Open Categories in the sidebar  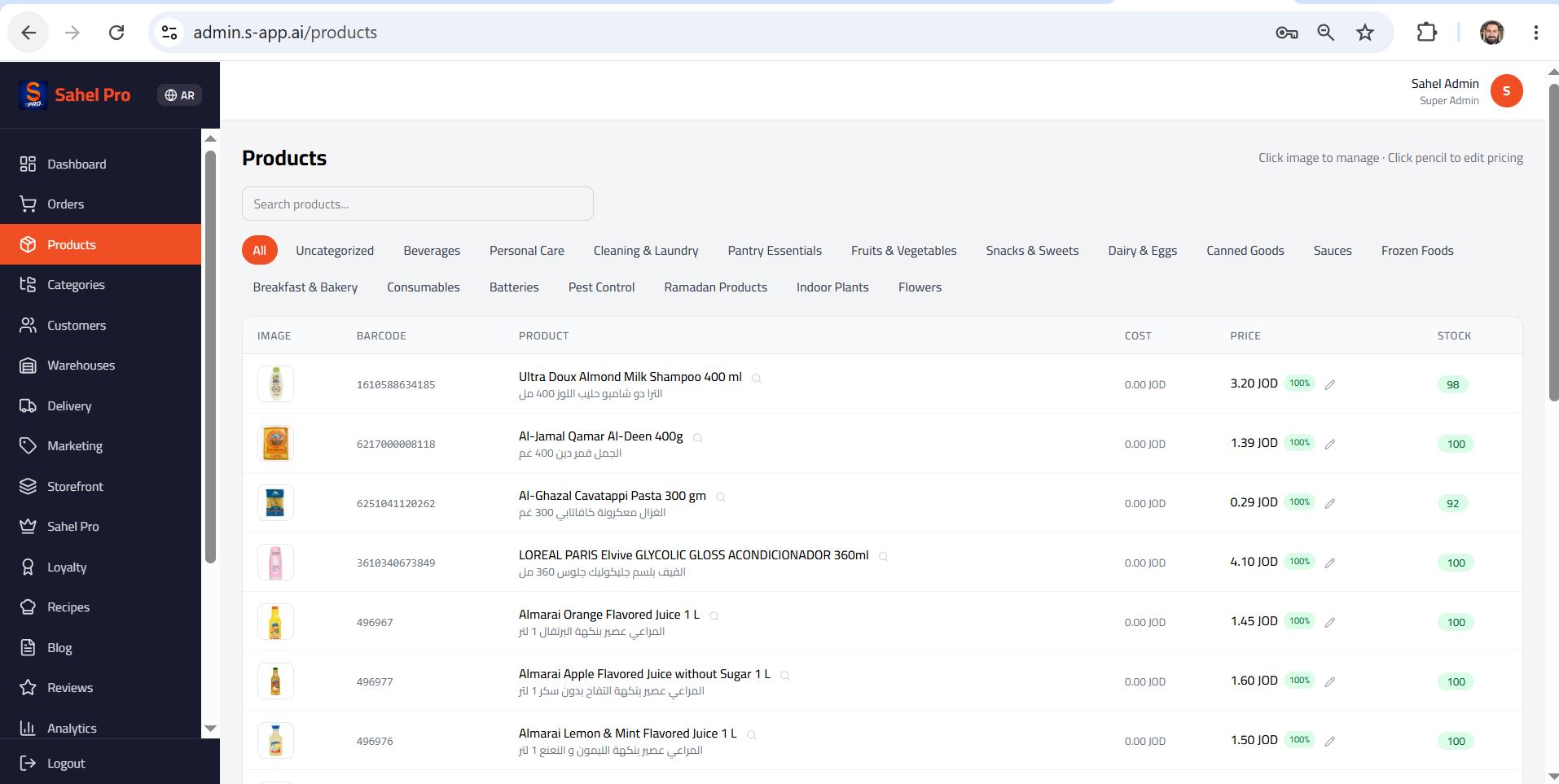(x=100, y=285)
